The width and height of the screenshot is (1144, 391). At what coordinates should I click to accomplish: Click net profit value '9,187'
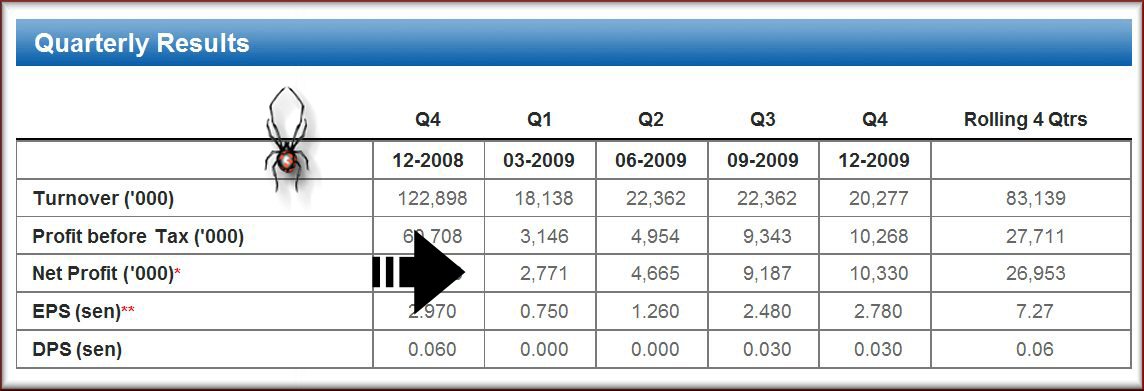point(767,274)
